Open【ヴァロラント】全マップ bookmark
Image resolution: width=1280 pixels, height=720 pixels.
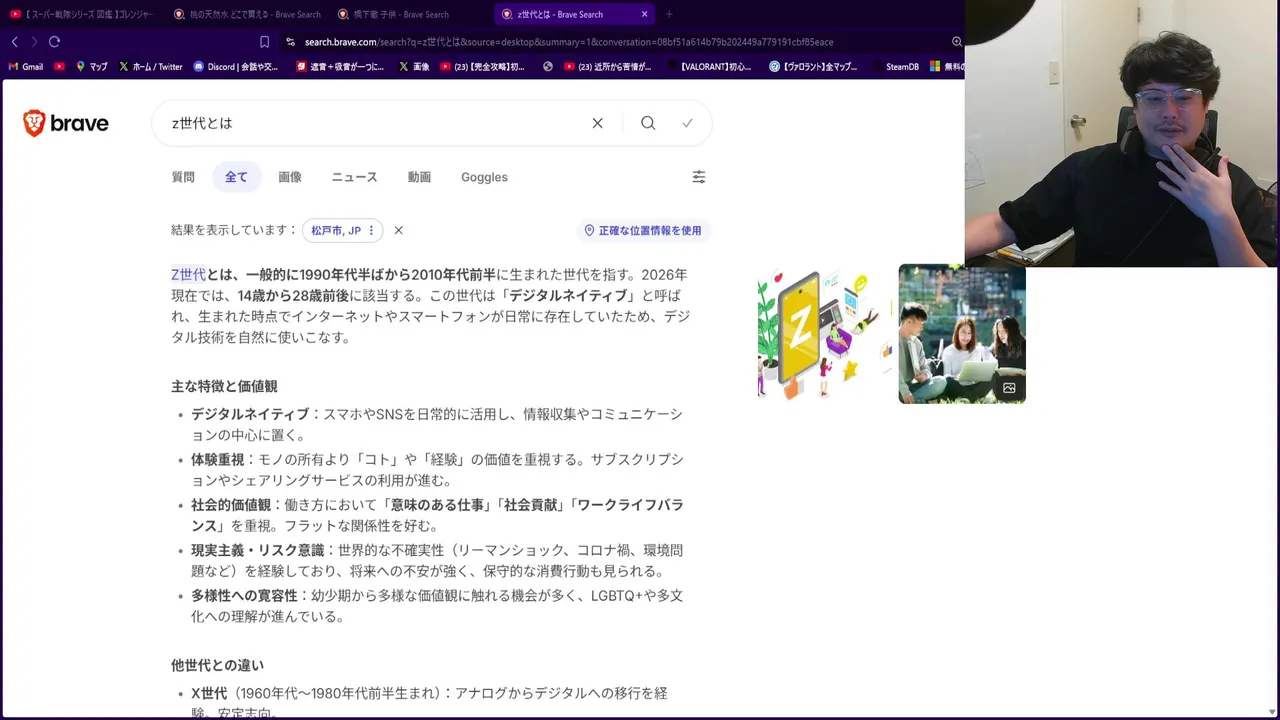pos(814,67)
